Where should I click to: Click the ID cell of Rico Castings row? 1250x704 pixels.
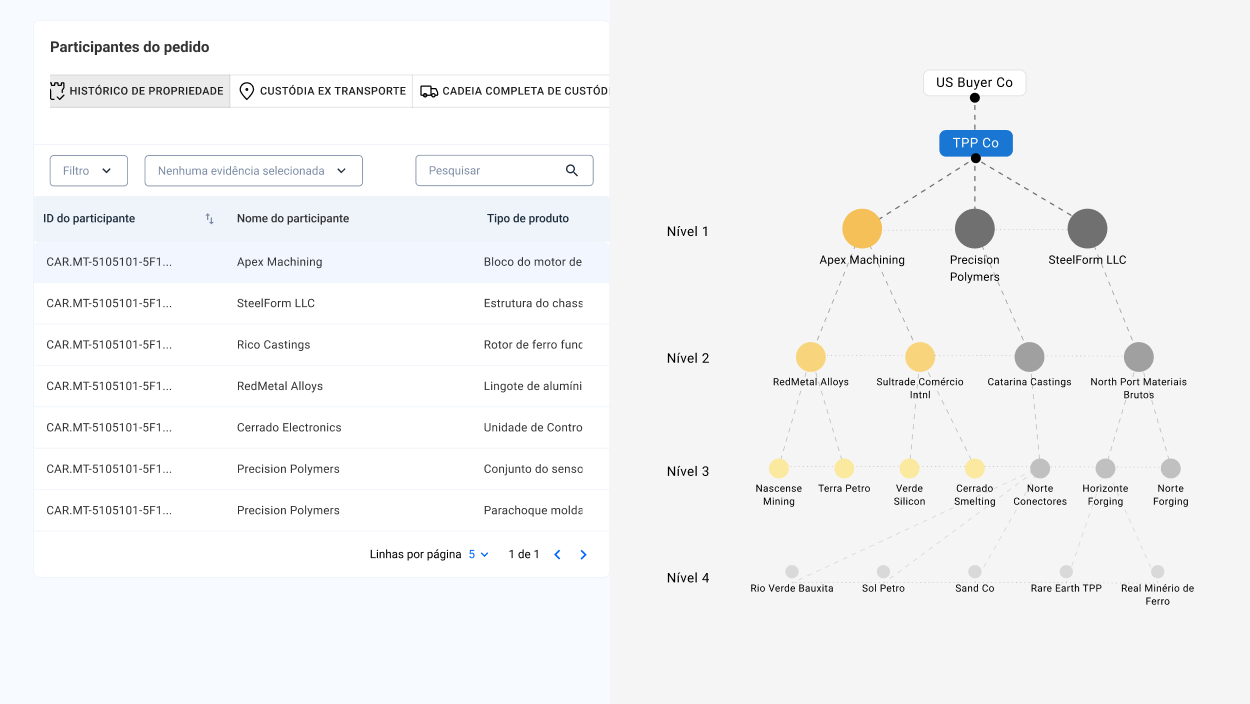[x=109, y=345]
